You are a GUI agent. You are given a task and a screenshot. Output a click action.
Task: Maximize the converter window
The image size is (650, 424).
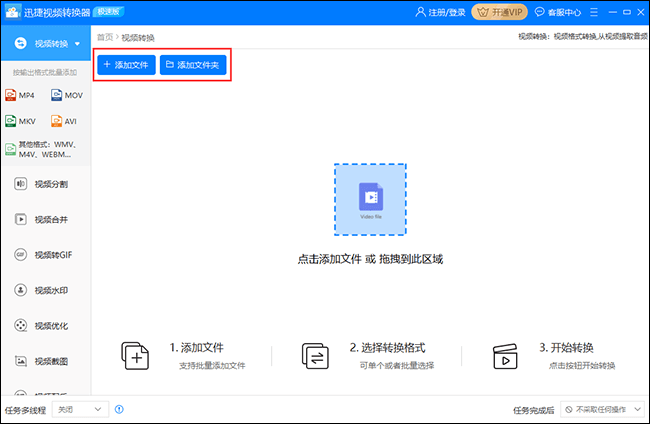(627, 12)
